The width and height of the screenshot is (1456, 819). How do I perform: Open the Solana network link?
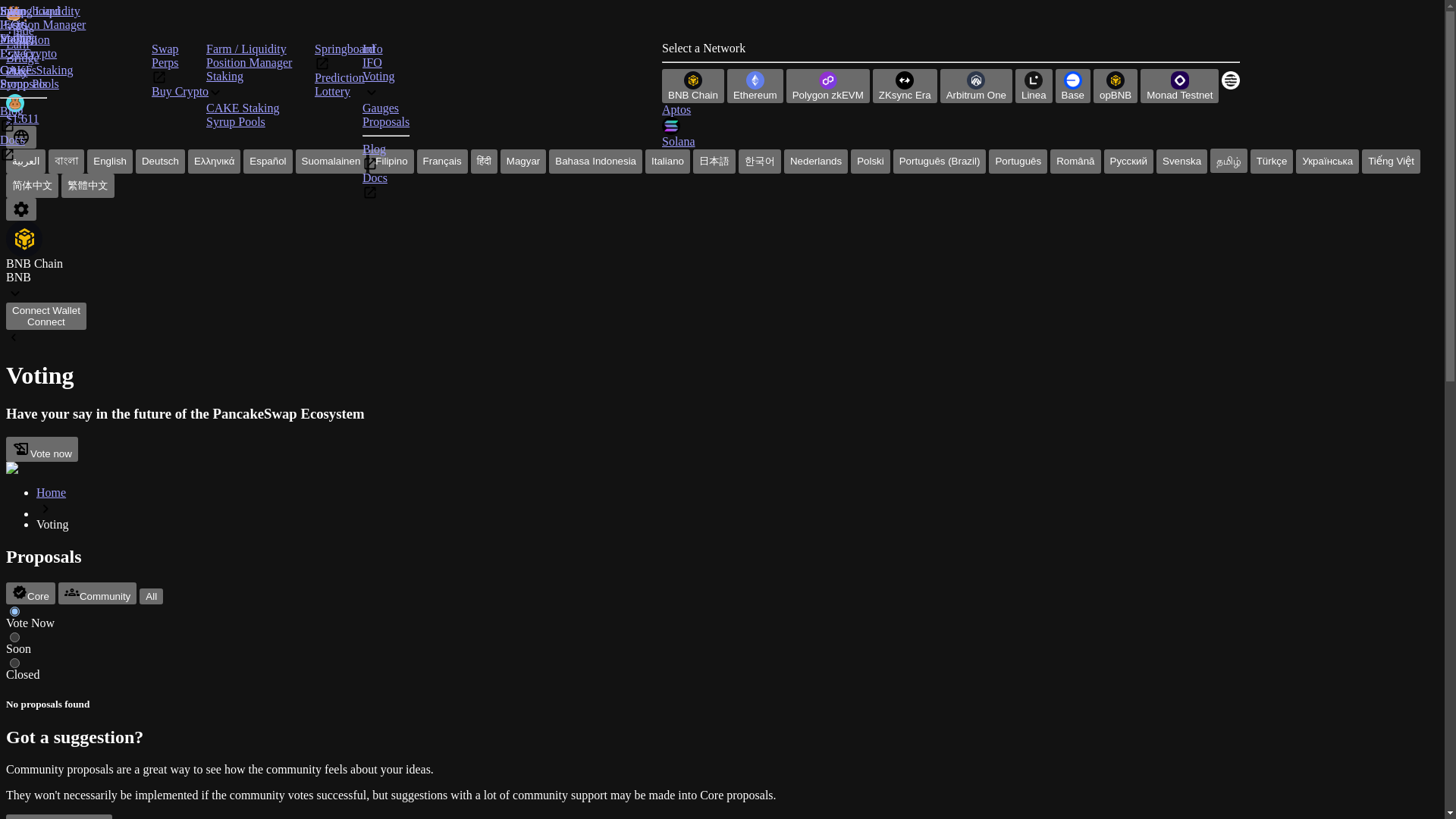679,142
